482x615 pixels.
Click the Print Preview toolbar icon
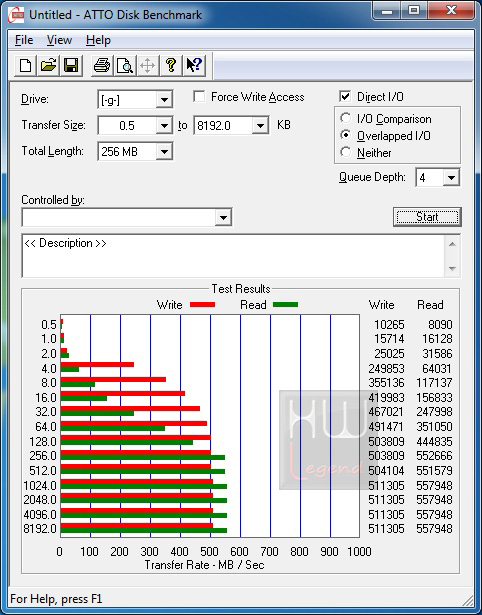click(x=125, y=65)
